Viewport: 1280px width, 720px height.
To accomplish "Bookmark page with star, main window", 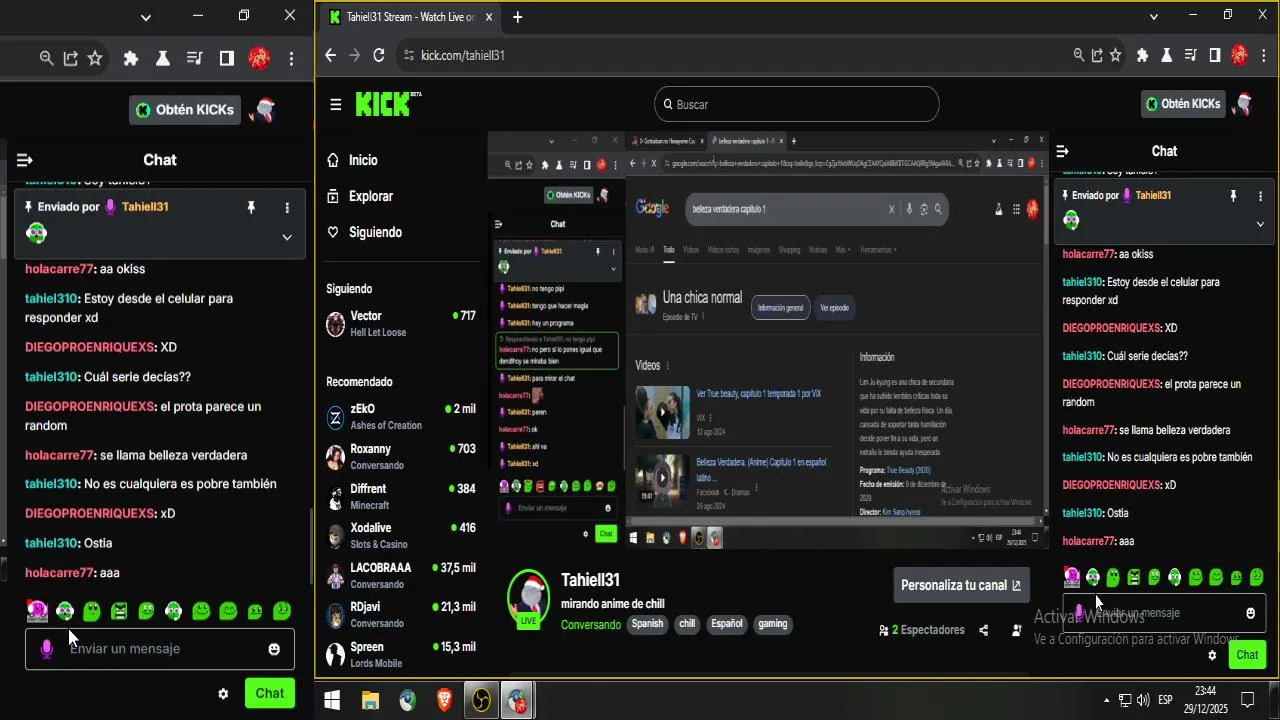I will coord(1115,55).
